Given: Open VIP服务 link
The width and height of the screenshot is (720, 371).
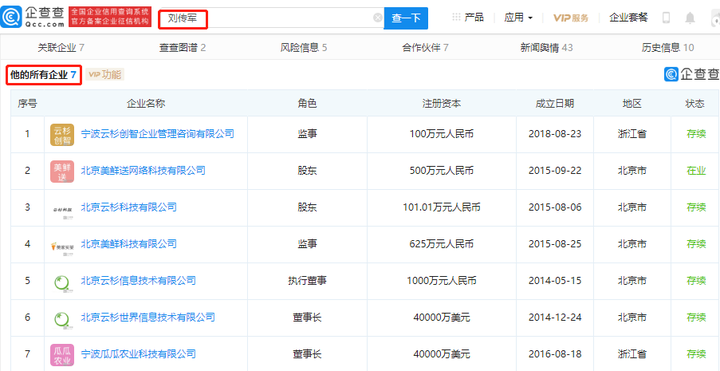Looking at the screenshot, I should point(570,18).
